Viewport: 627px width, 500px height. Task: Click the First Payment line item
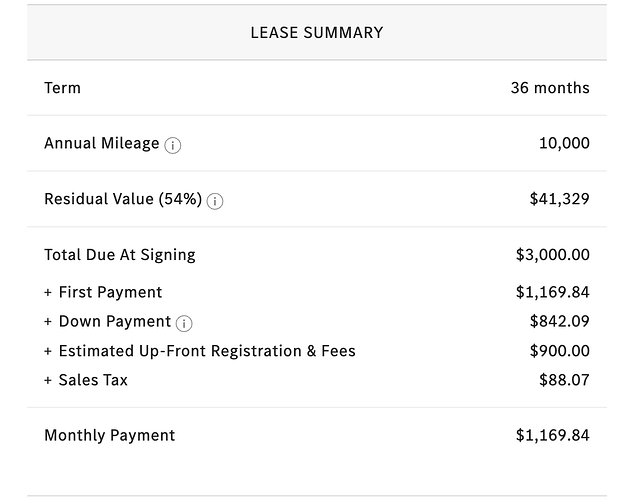103,292
